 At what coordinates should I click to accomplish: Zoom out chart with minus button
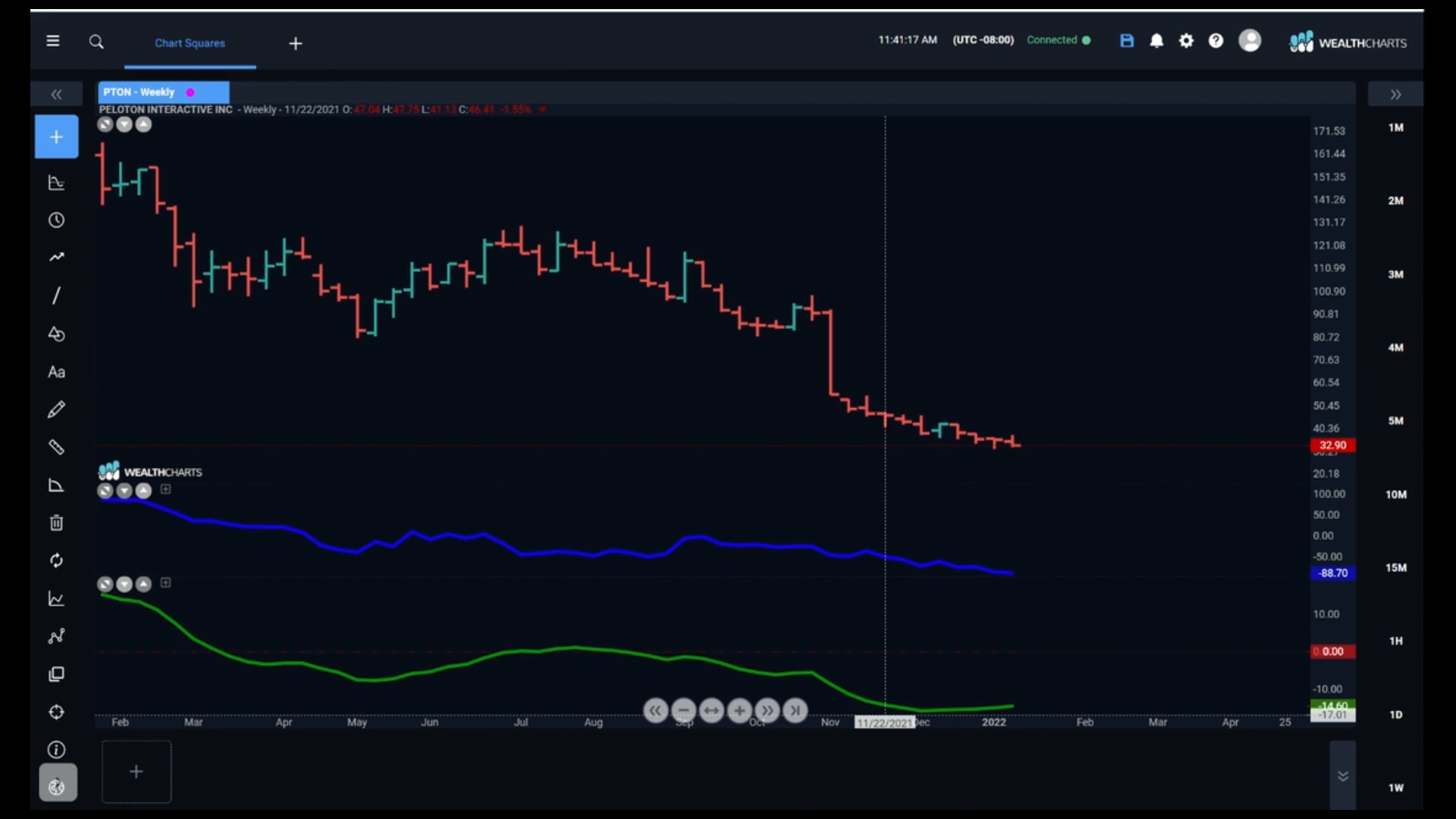[683, 711]
